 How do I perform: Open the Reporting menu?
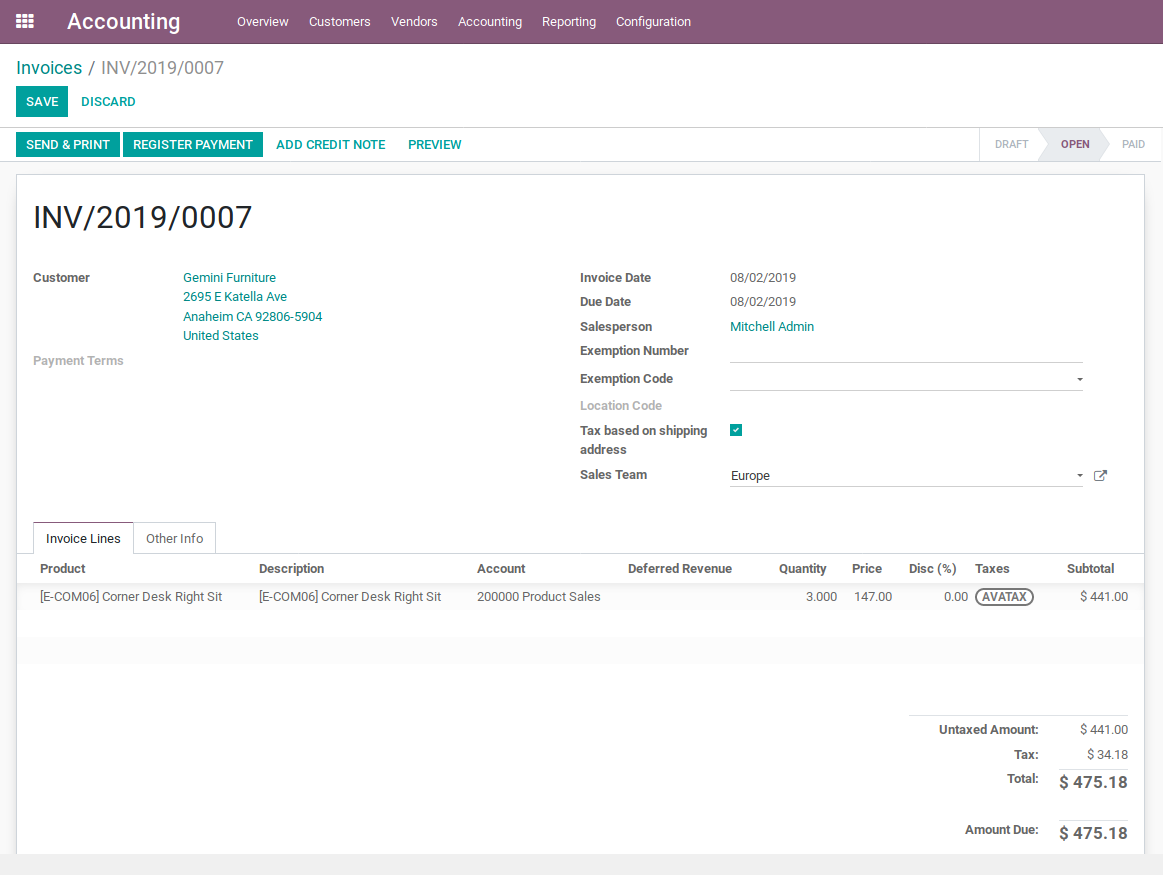click(x=568, y=21)
